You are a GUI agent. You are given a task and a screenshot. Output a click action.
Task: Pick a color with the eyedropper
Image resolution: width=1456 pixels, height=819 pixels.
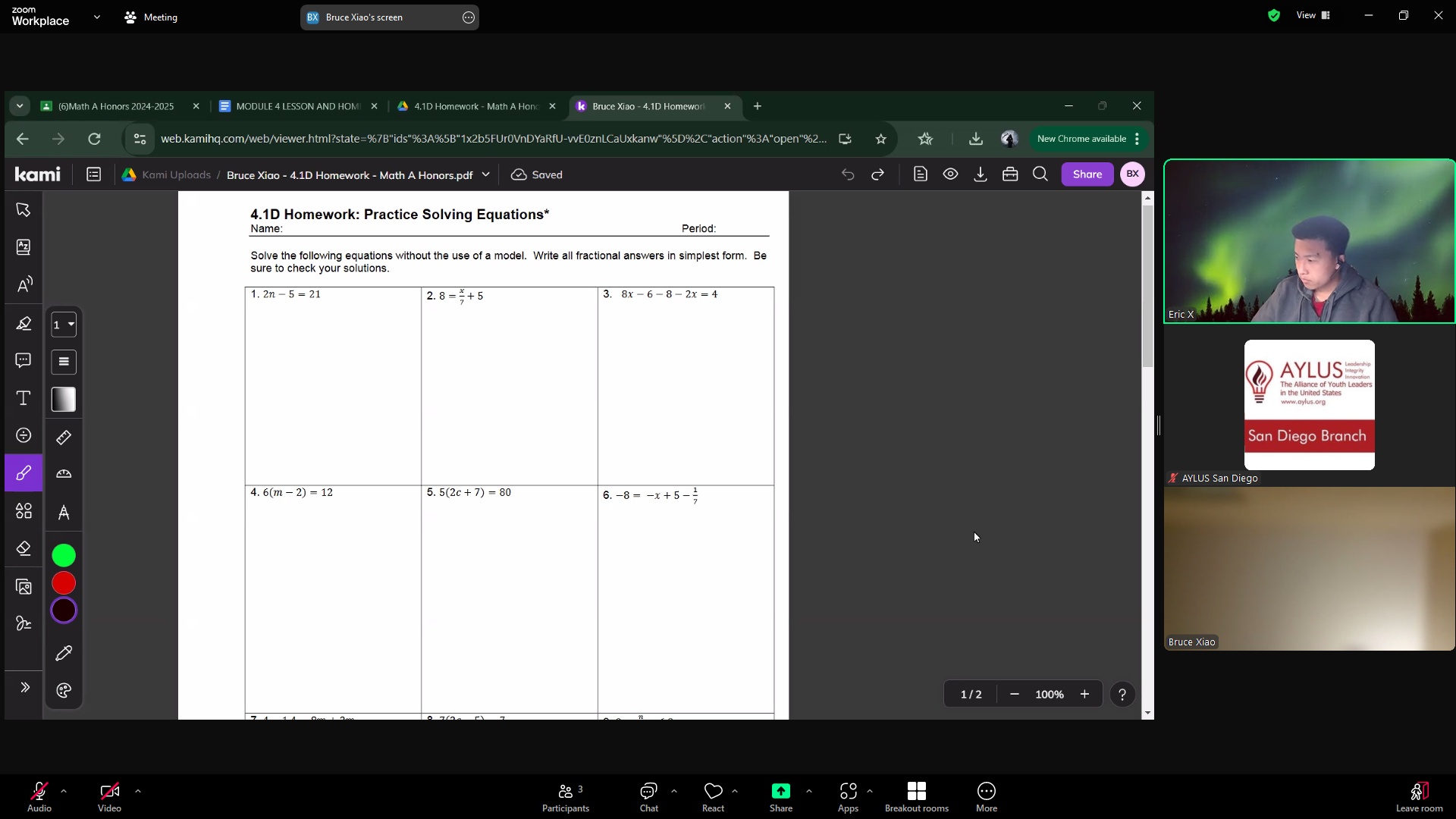point(64,653)
